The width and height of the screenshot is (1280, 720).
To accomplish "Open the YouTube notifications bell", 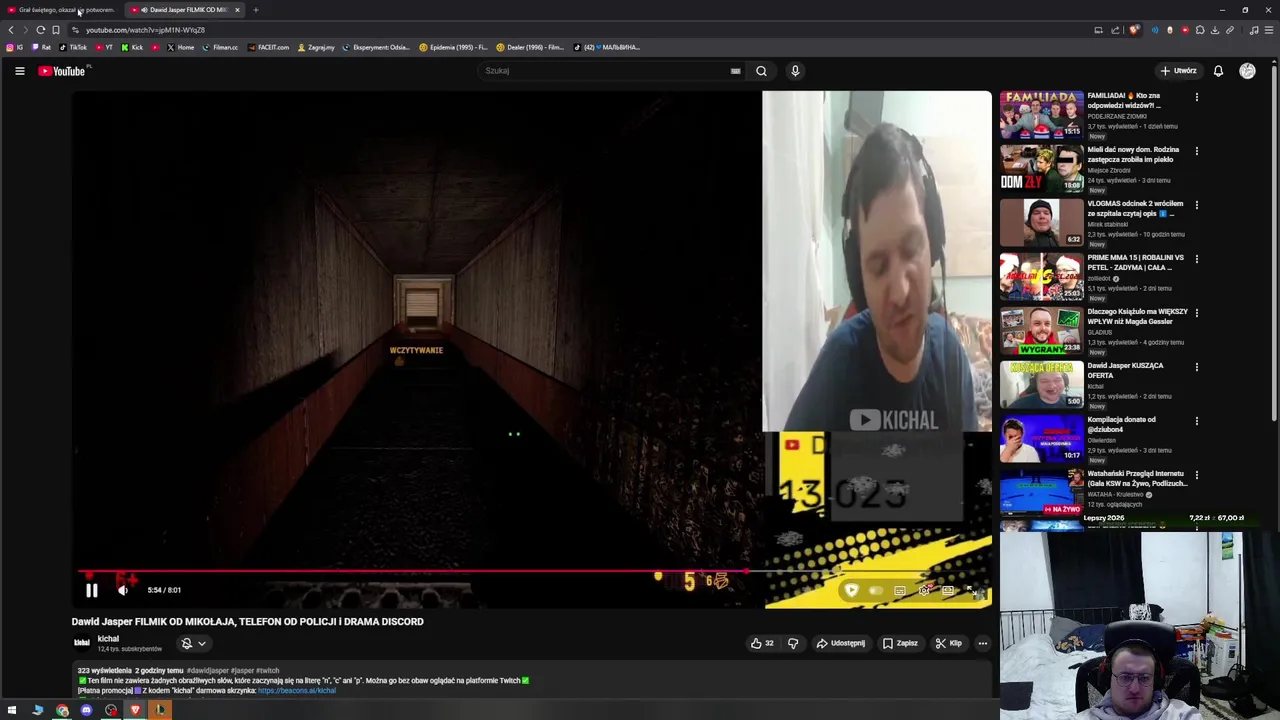I will coord(1218,71).
